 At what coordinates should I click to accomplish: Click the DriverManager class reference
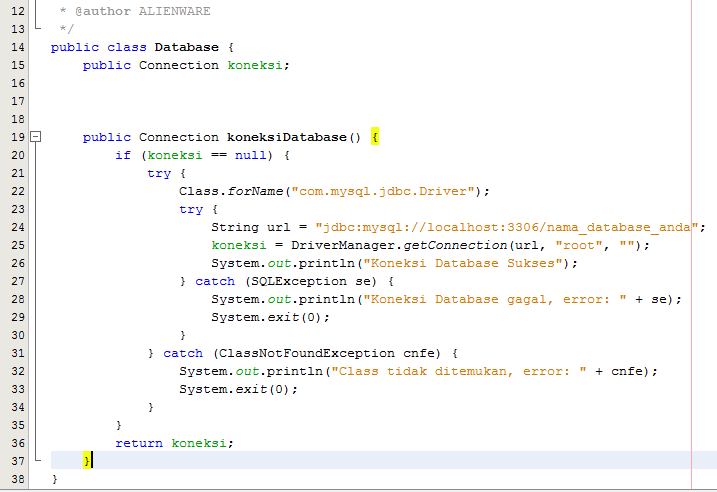(342, 245)
